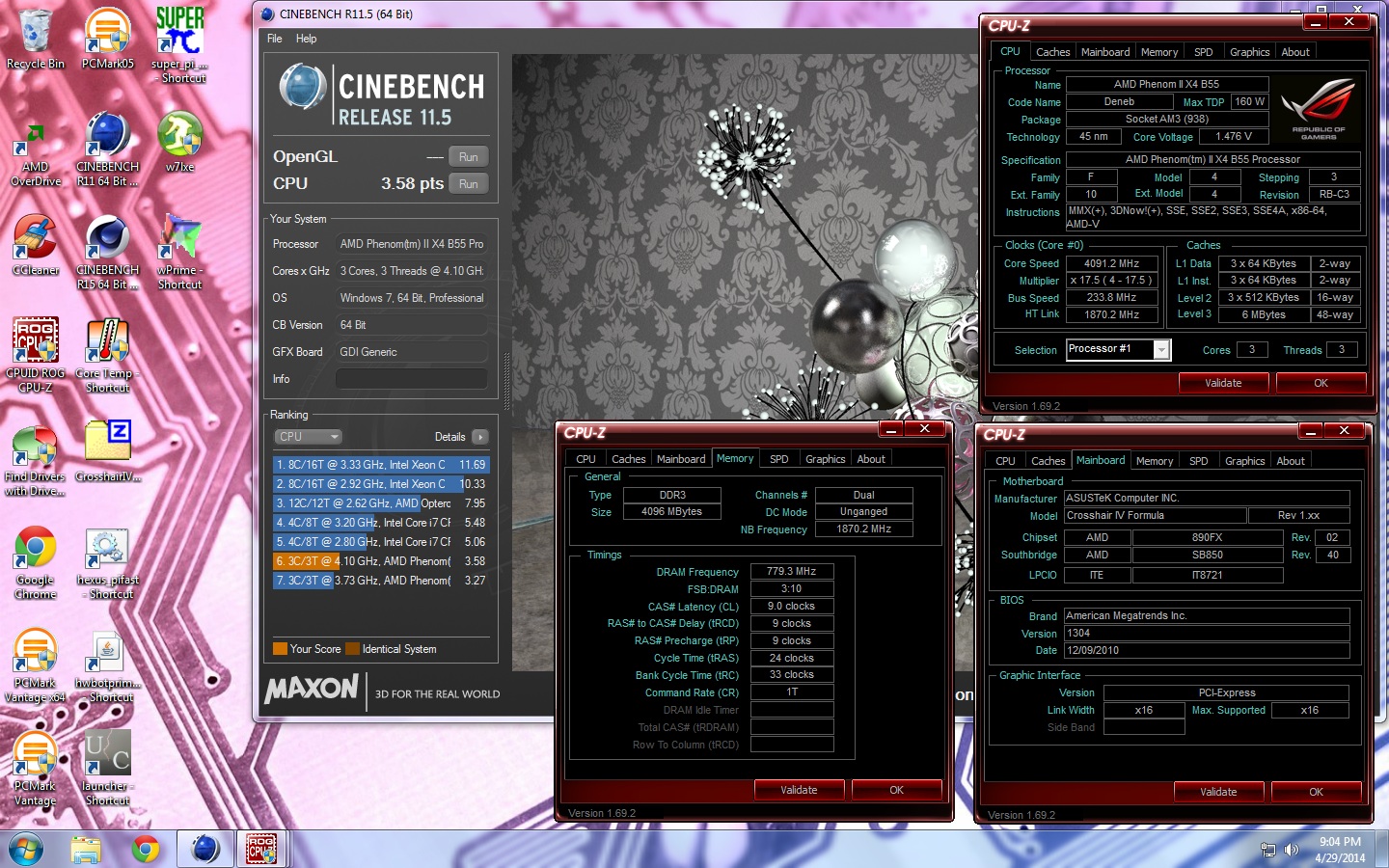
Task: Open the File menu in Cinebench
Action: pos(275,39)
